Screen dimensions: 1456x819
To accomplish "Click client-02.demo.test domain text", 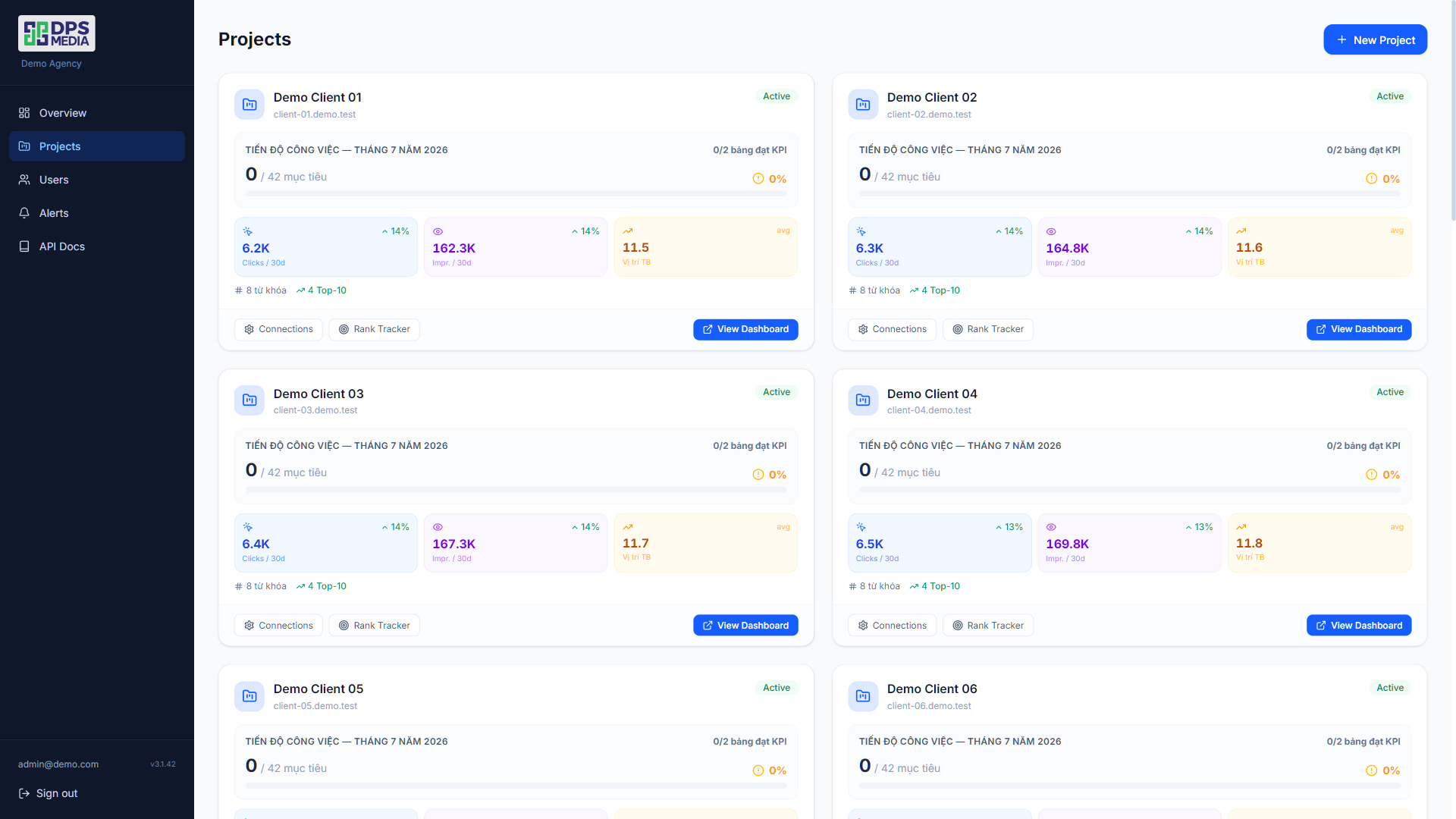I will click(929, 115).
